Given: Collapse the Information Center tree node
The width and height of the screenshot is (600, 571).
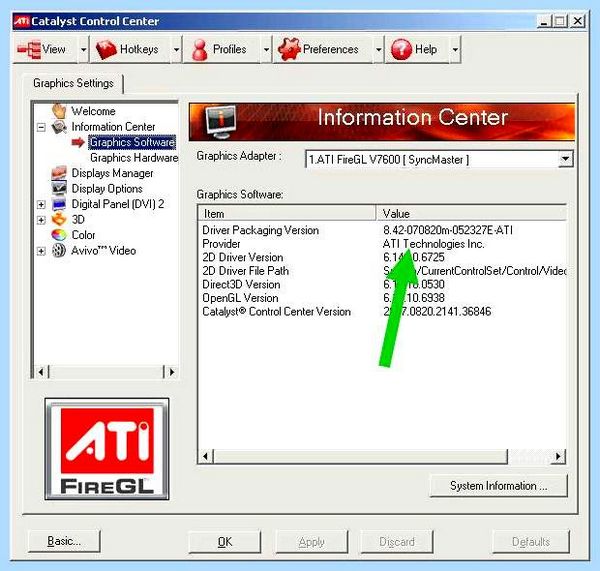Looking at the screenshot, I should (x=41, y=127).
